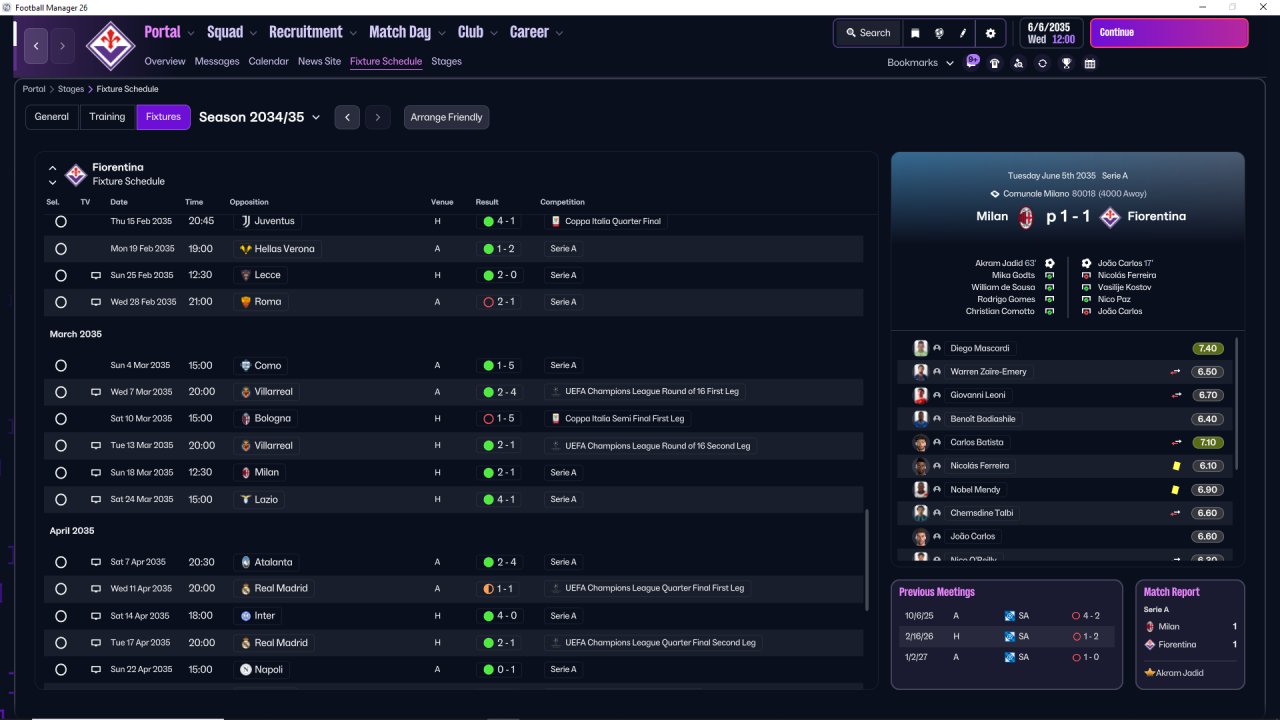The height and width of the screenshot is (720, 1280).
Task: Switch to the News Site tab
Action: tap(319, 61)
